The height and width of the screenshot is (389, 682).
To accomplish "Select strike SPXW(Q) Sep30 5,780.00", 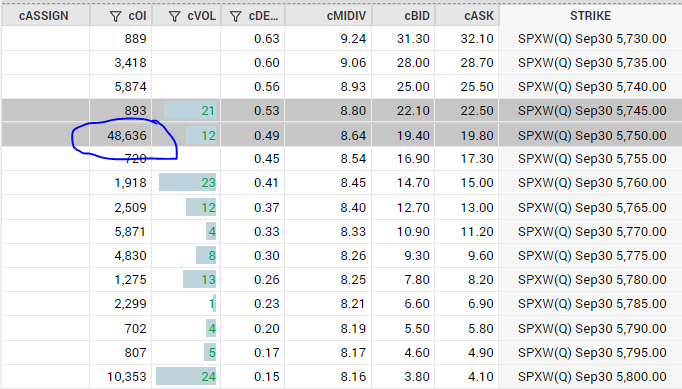I will 592,279.
